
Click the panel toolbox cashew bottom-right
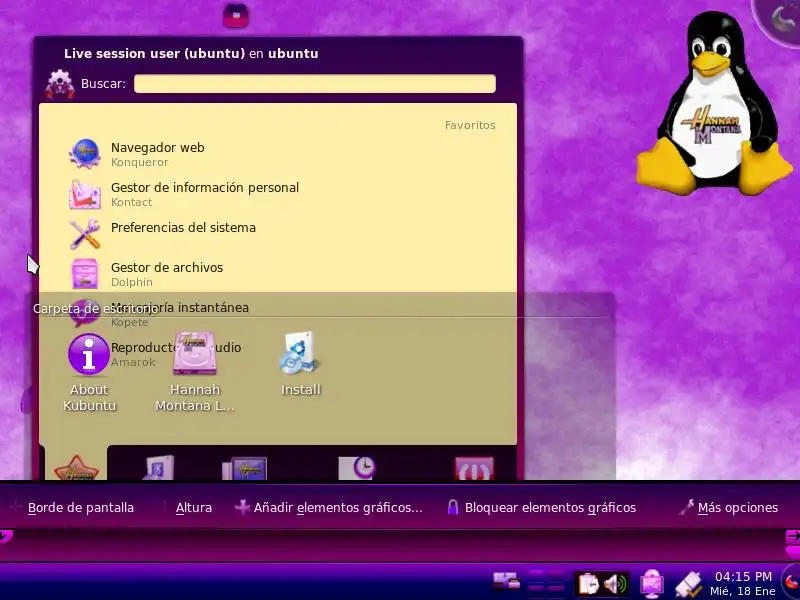[791, 582]
